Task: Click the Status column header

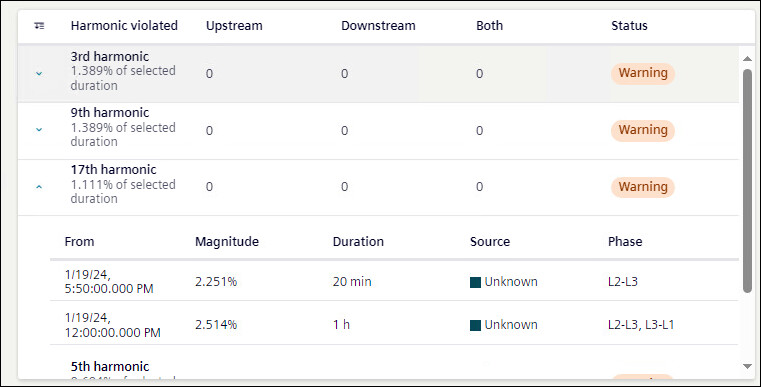Action: pos(629,26)
